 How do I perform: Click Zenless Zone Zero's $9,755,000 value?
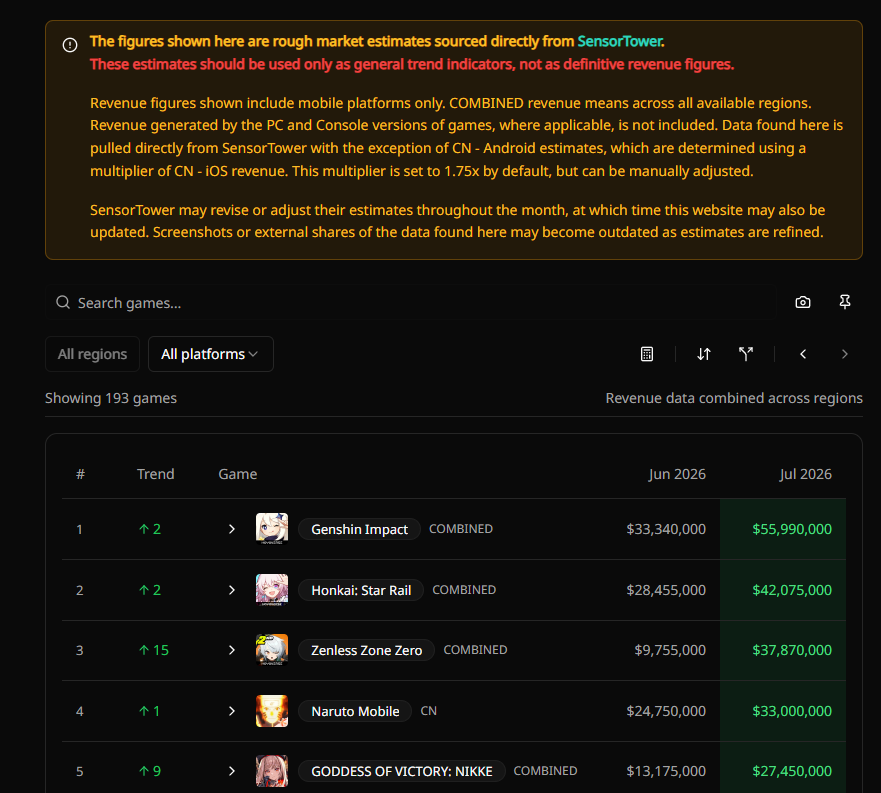pyautogui.click(x=670, y=650)
